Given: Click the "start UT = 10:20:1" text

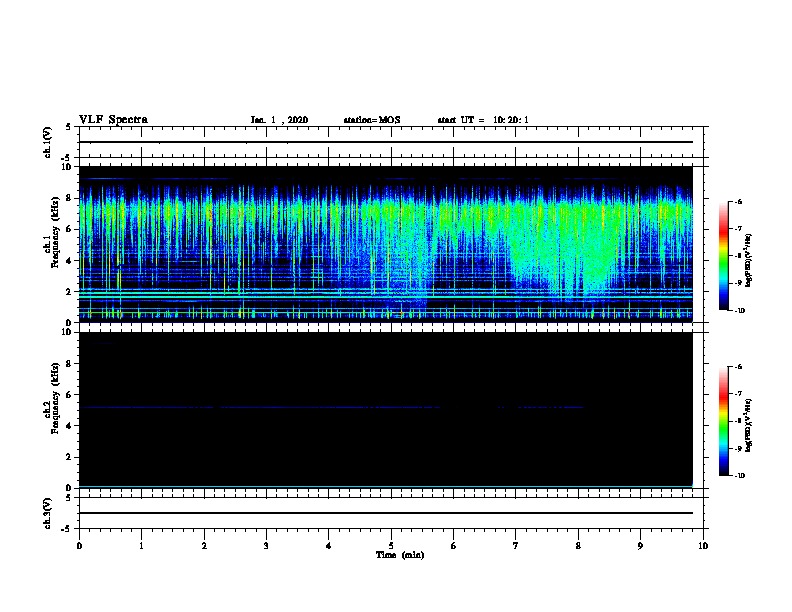Looking at the screenshot, I should point(483,120).
